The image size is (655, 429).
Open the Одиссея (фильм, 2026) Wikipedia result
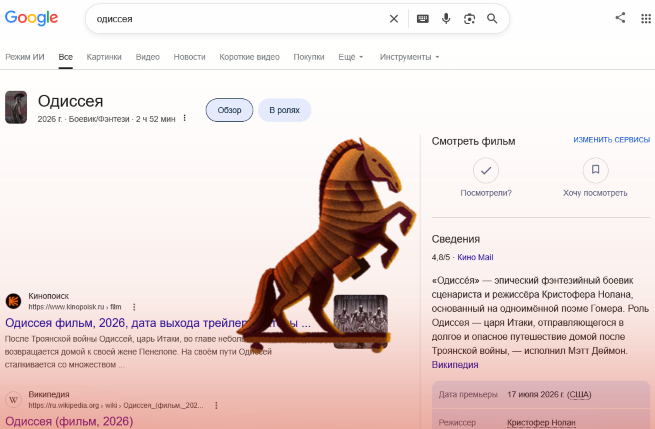click(x=69, y=421)
